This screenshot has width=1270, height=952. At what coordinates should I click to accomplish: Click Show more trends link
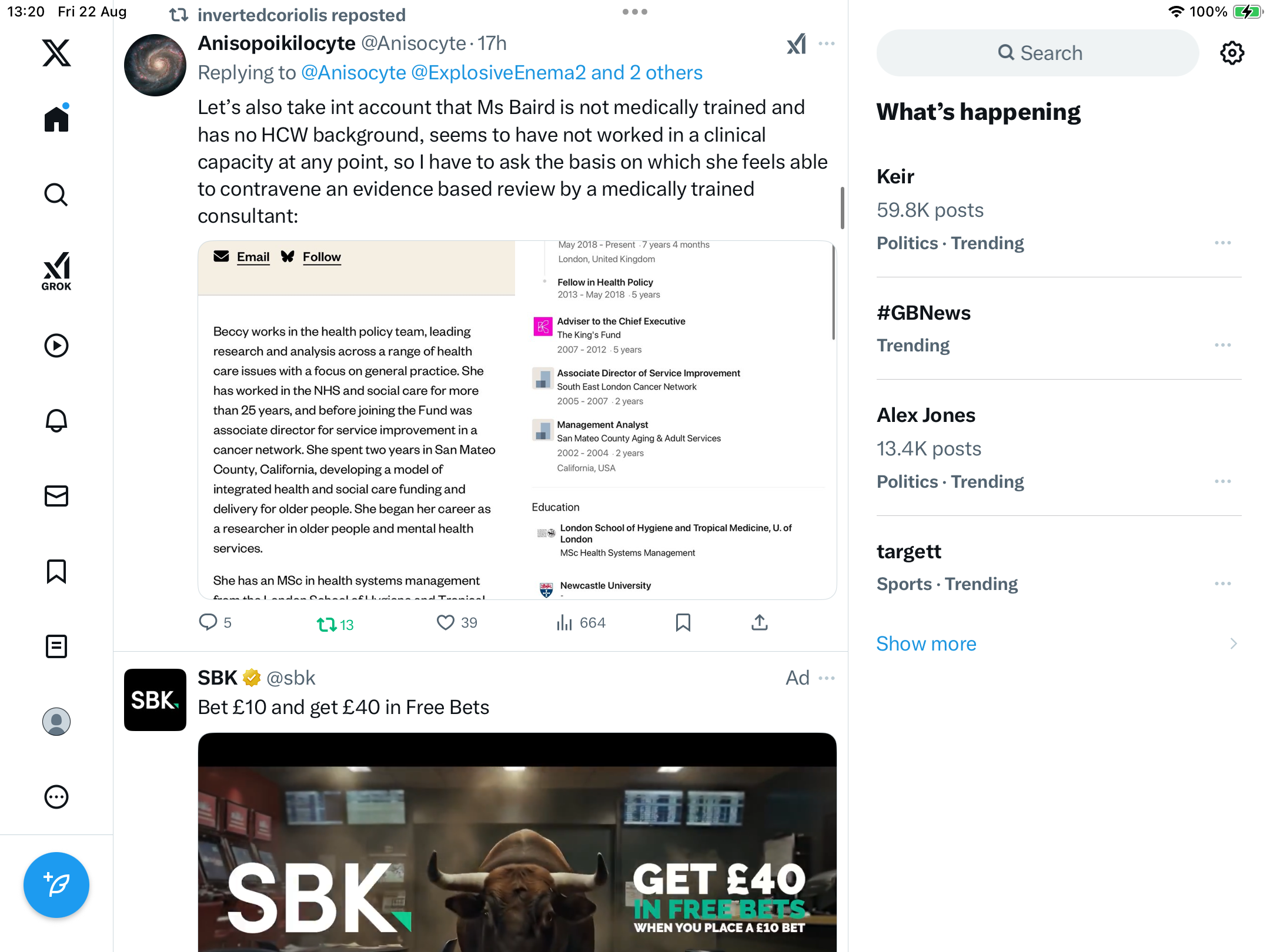pyautogui.click(x=926, y=643)
